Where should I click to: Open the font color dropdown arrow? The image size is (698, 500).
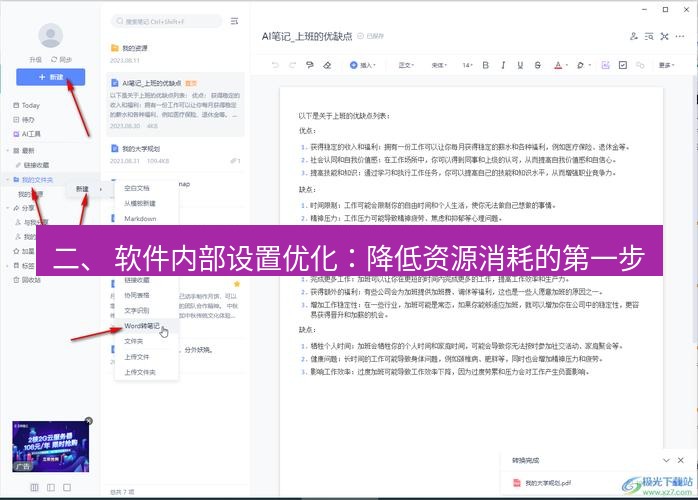(x=567, y=65)
